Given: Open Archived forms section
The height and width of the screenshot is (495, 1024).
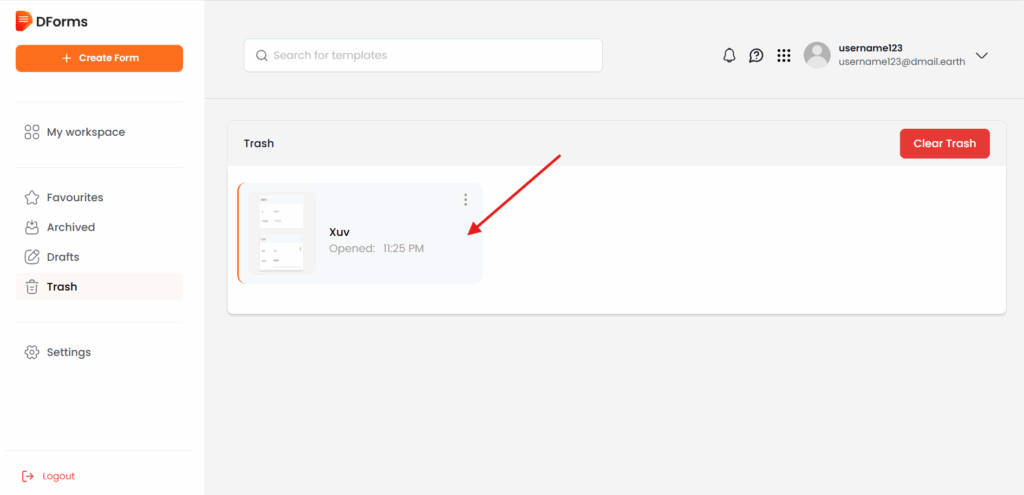Looking at the screenshot, I should [70, 227].
